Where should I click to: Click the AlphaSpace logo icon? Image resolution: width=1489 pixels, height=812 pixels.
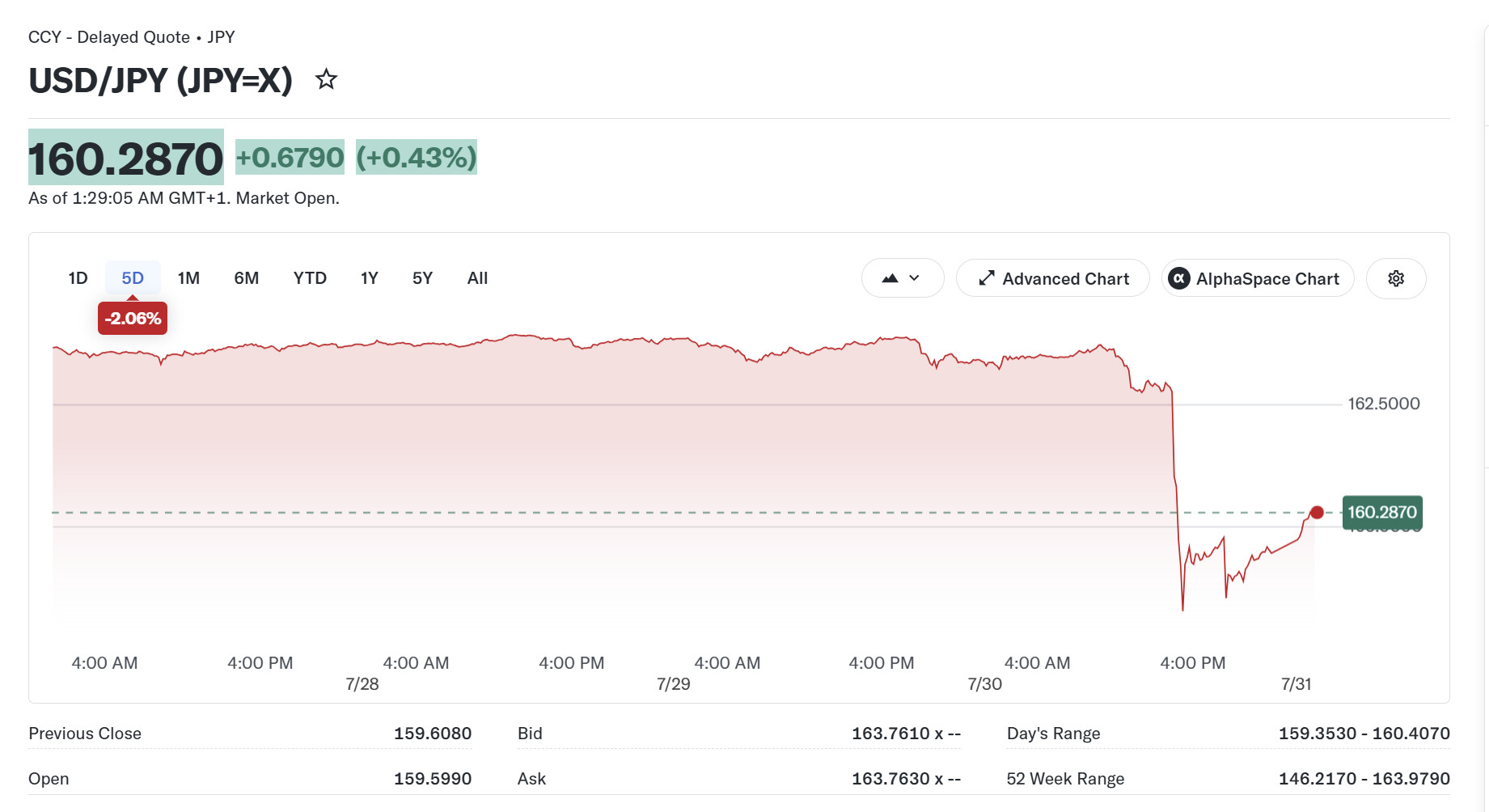pyautogui.click(x=1179, y=278)
